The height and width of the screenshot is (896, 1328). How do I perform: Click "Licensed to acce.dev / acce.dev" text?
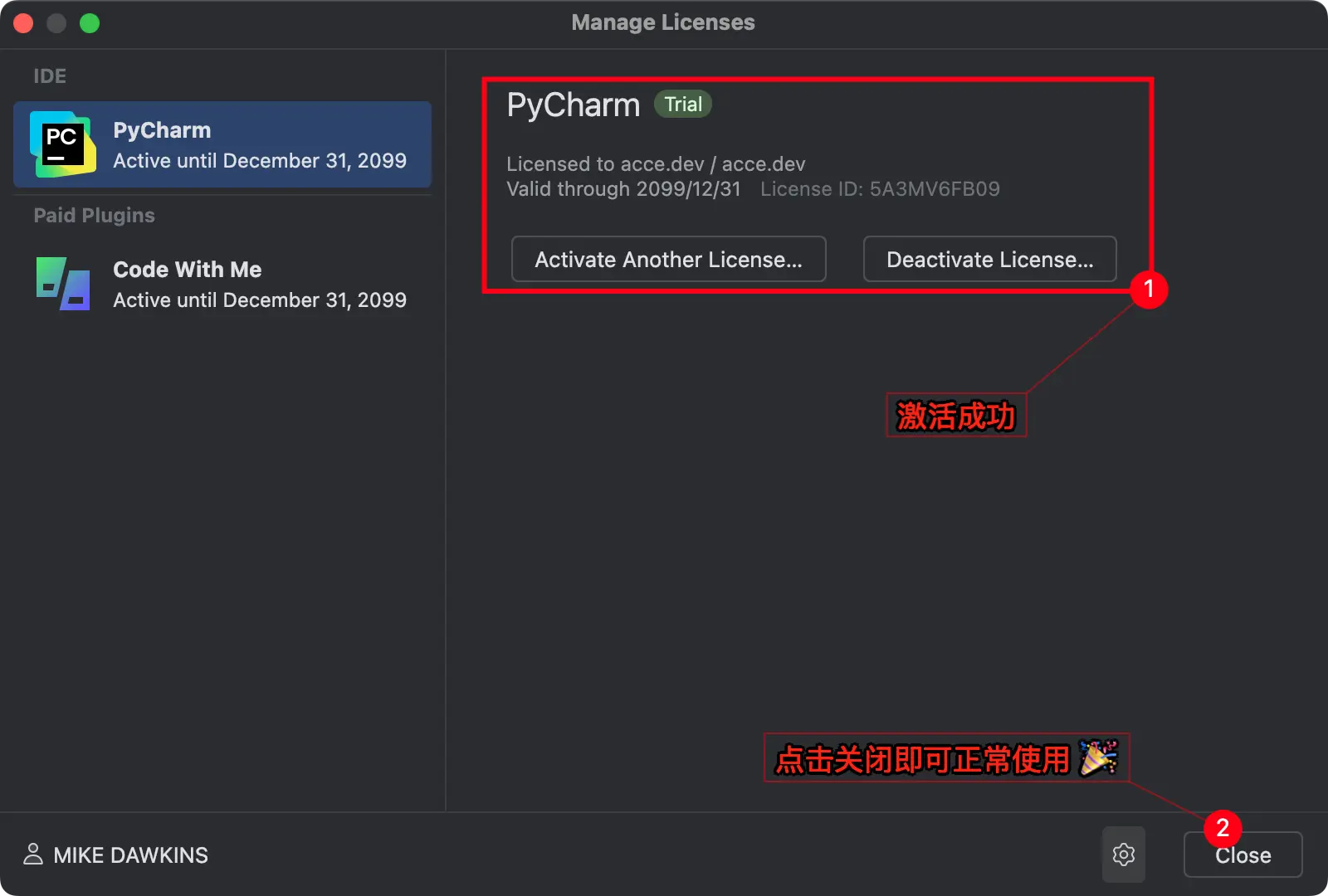656,163
